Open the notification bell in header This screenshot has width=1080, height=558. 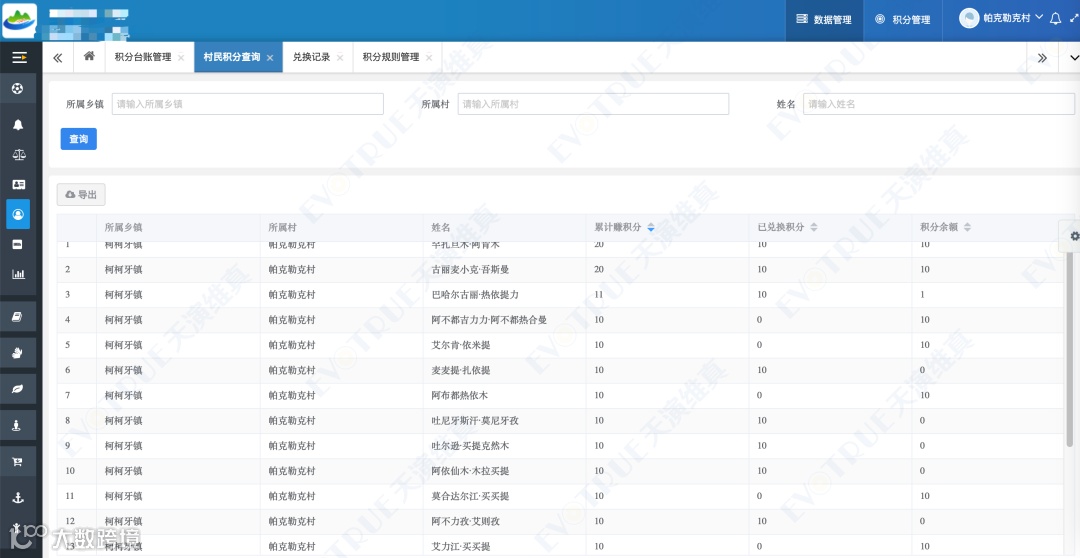1055,19
